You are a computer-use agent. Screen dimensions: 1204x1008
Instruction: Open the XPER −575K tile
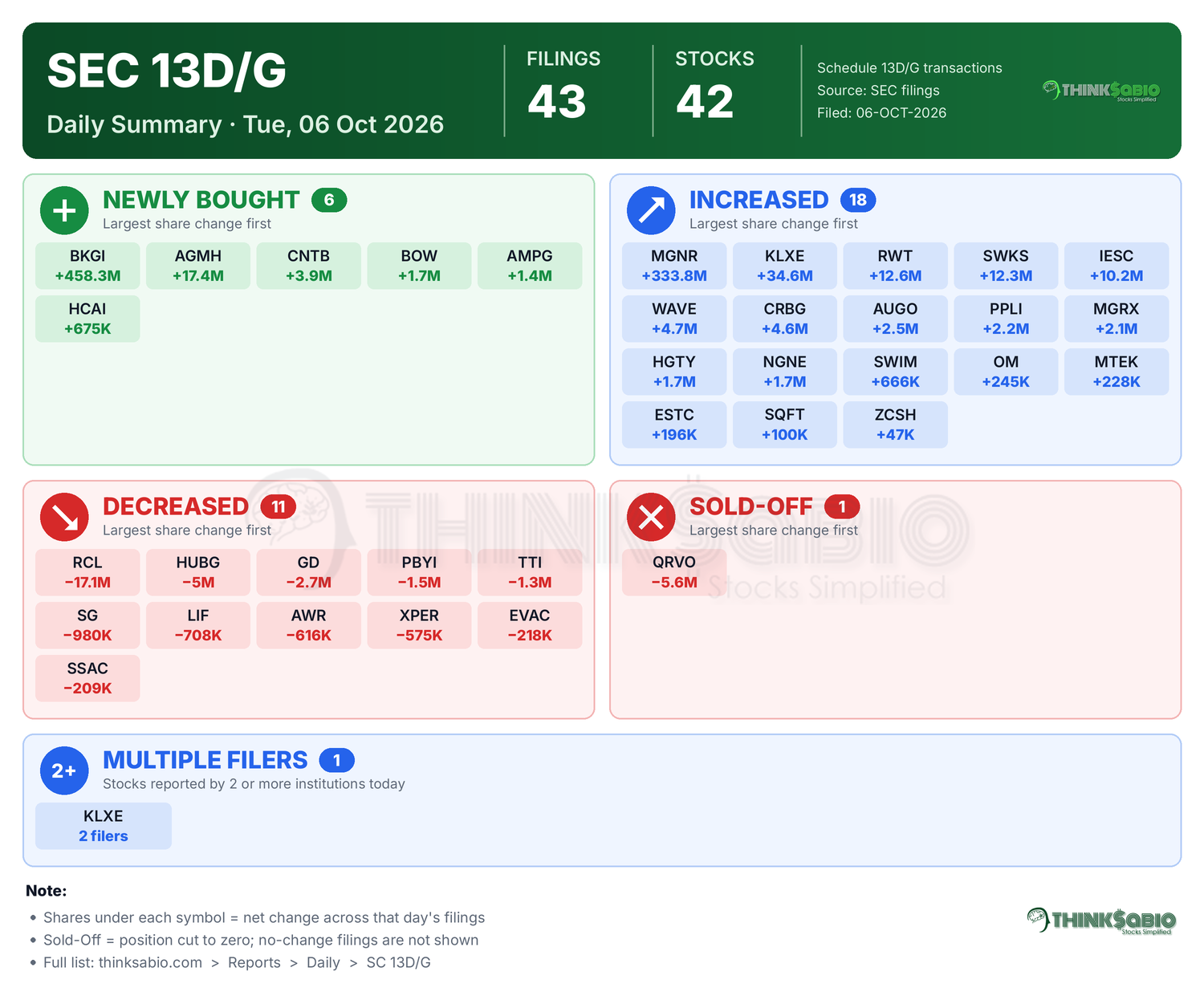point(419,625)
